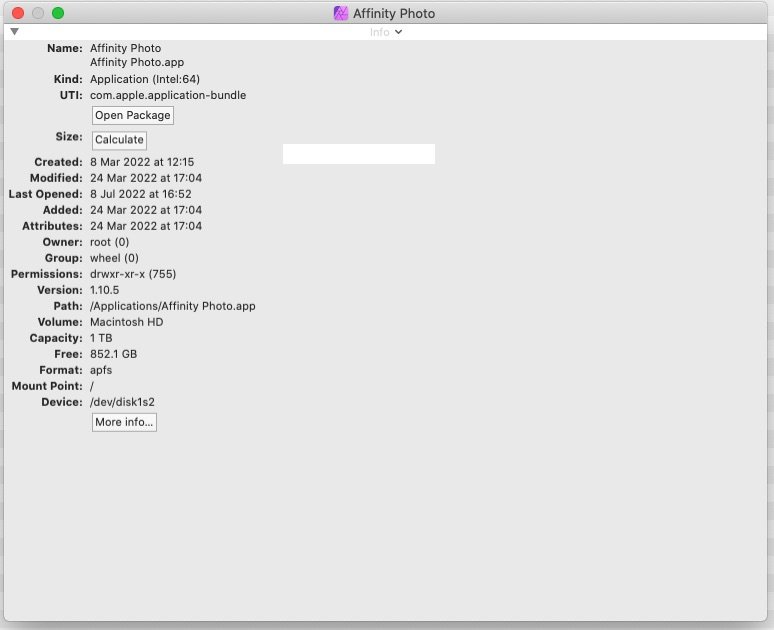Select the Volume value 'Macintosh HD'
Screen dimensions: 774x630
coord(126,322)
